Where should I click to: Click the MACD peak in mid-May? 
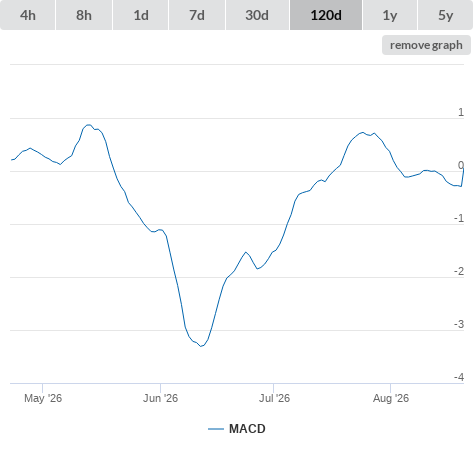pyautogui.click(x=89, y=125)
